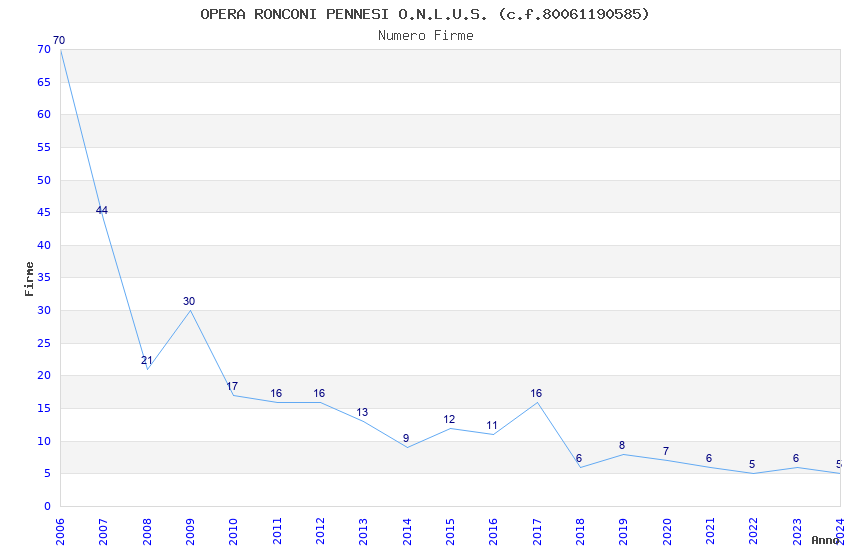Click x-axis year label 2009

(190, 532)
